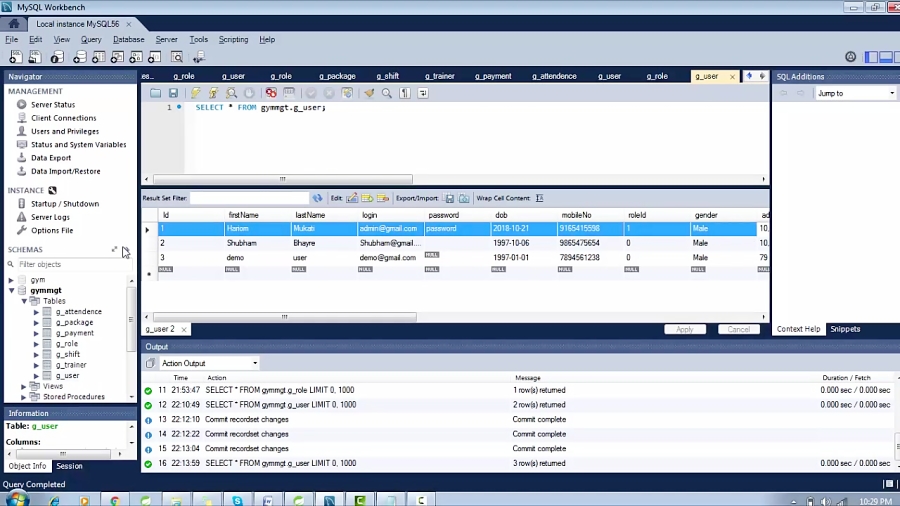Toggle Wrap Cell Content icon

pos(540,198)
